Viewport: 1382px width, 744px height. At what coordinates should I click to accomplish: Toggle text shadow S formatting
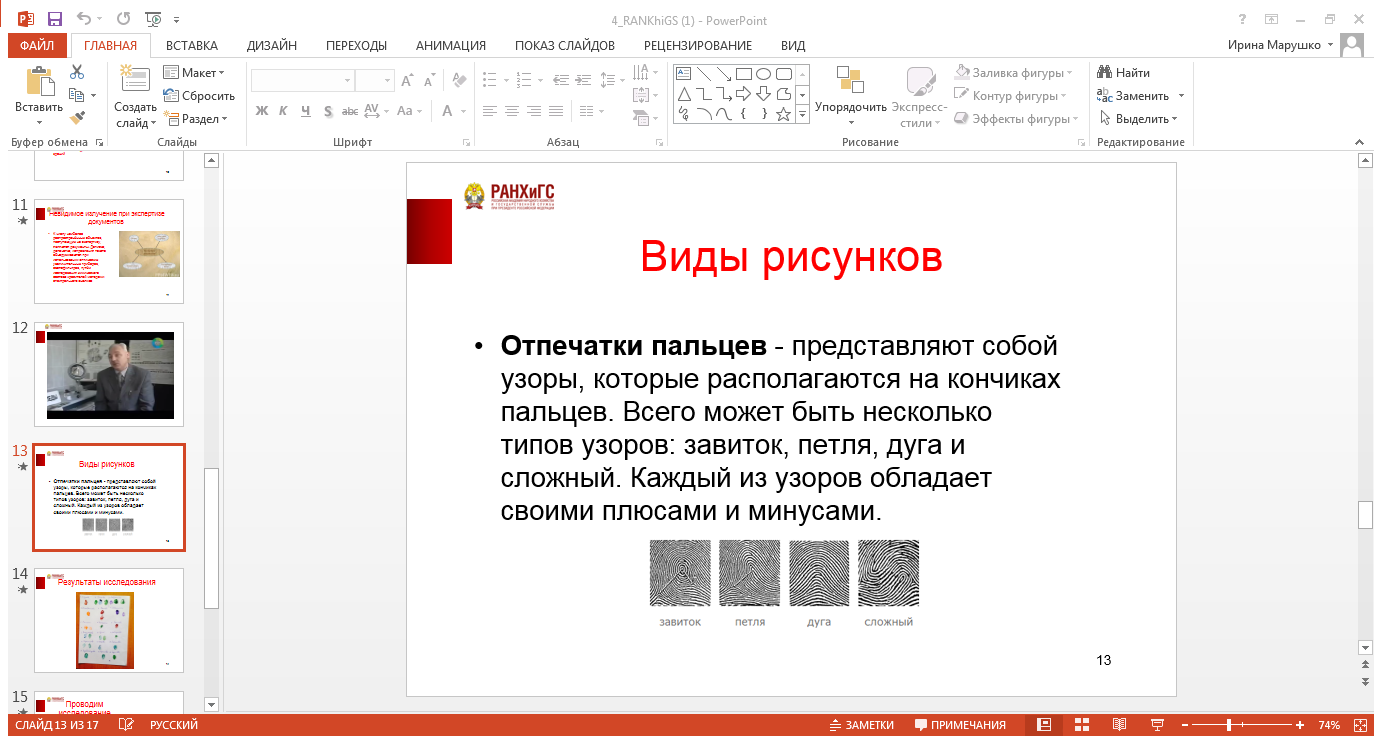tap(327, 111)
